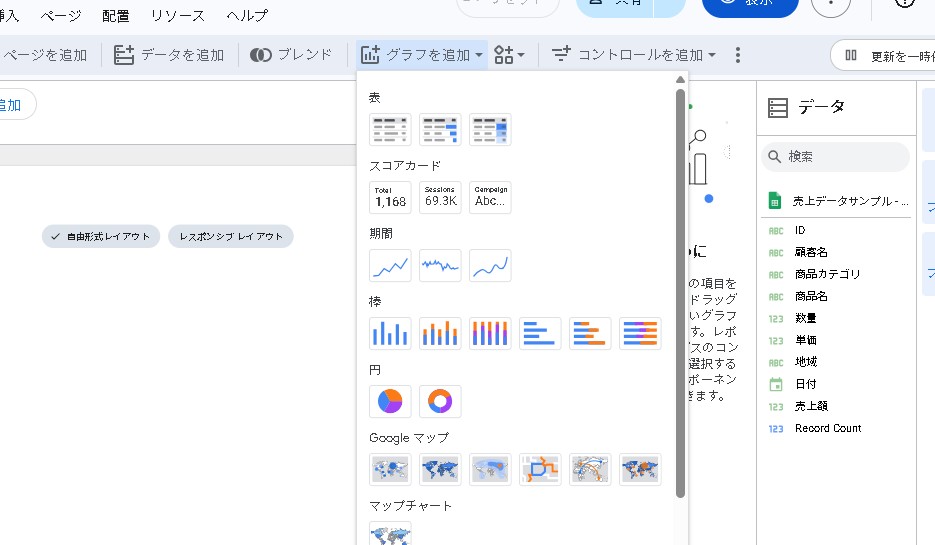Open the community visualizations dropdown
Screen dimensions: 935x545
point(509,55)
